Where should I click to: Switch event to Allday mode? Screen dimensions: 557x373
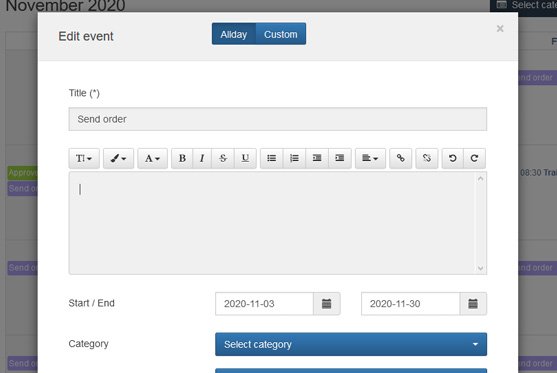point(234,34)
